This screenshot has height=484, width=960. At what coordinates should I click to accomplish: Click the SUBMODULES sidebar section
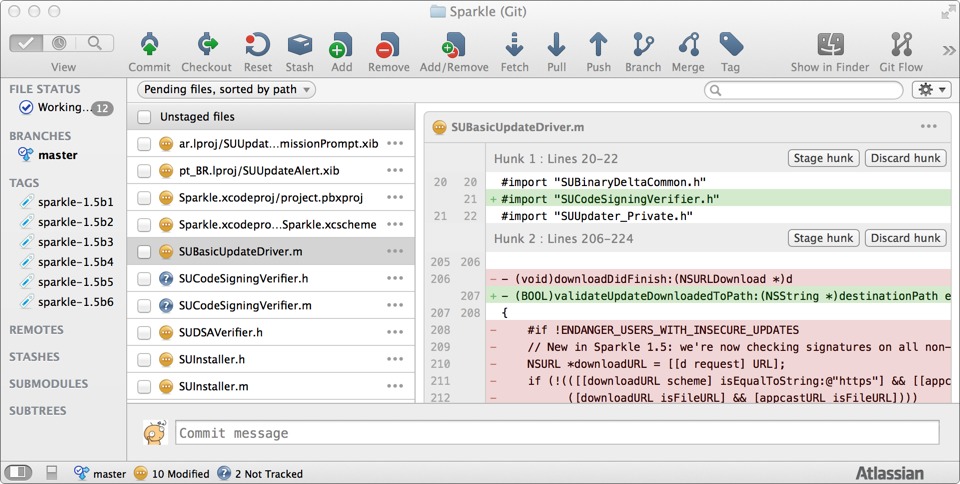coord(48,384)
